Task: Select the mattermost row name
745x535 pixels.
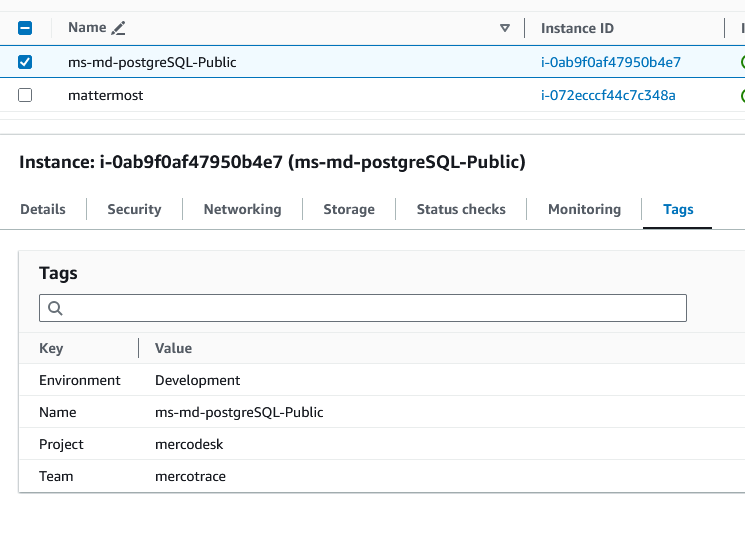Action: click(105, 96)
